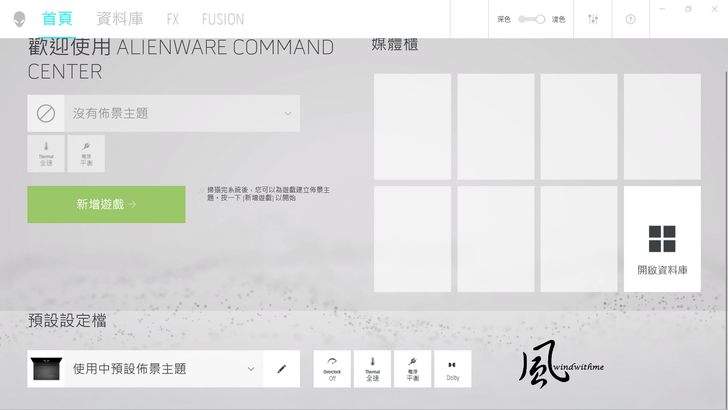Click the 電源 平衡 tile in 預設設定檔 row

coord(413,369)
